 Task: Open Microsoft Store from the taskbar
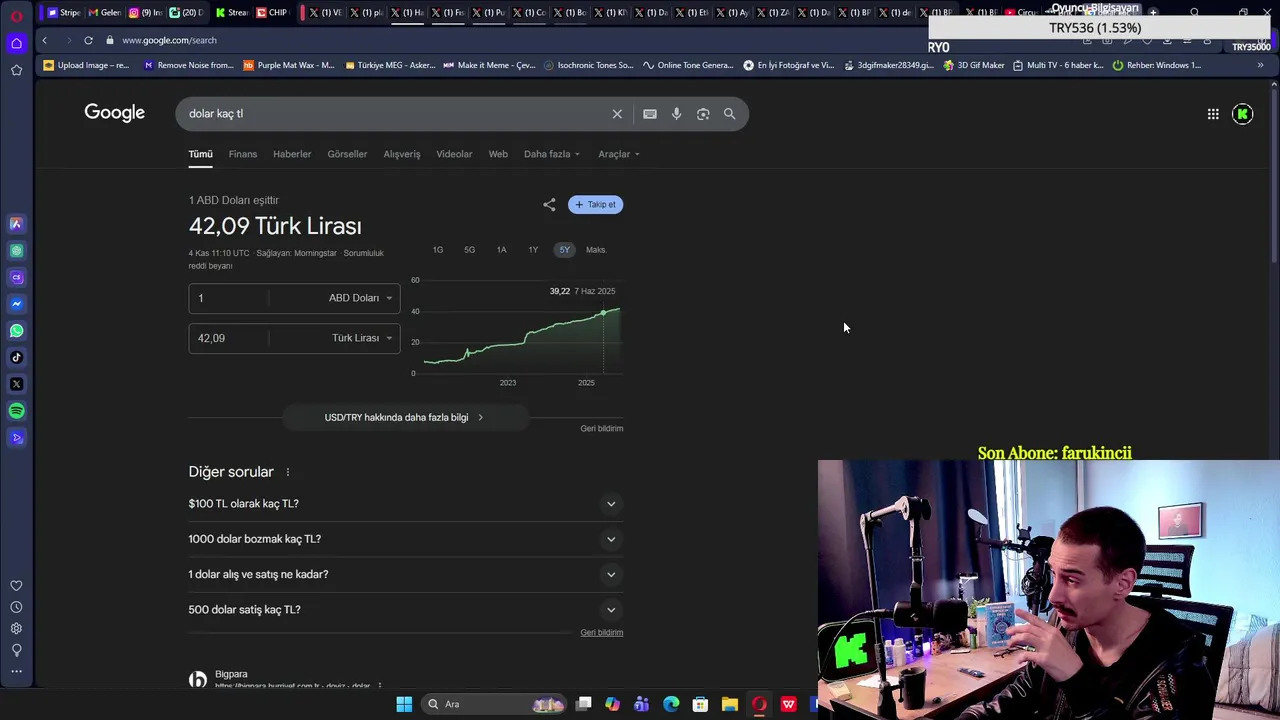pos(700,704)
